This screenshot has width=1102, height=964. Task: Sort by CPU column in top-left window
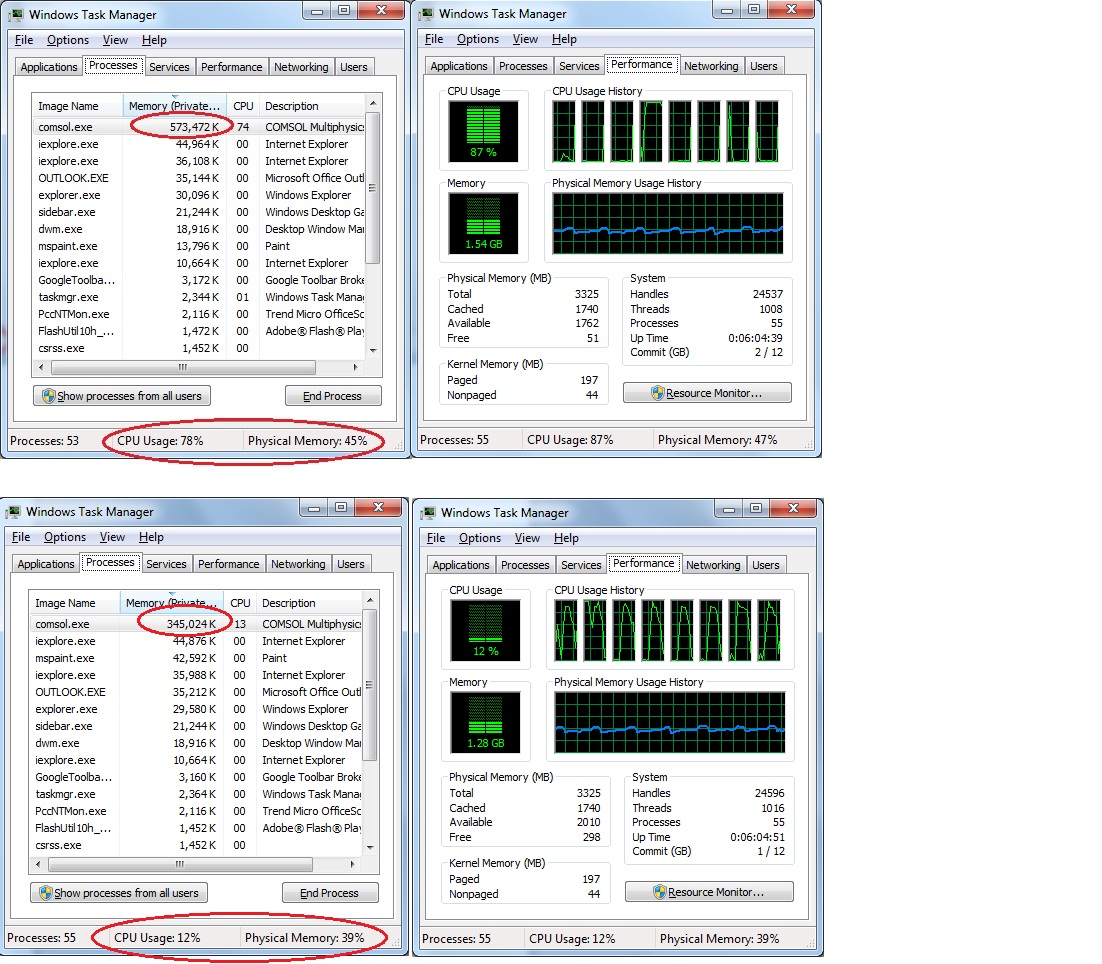tap(243, 106)
